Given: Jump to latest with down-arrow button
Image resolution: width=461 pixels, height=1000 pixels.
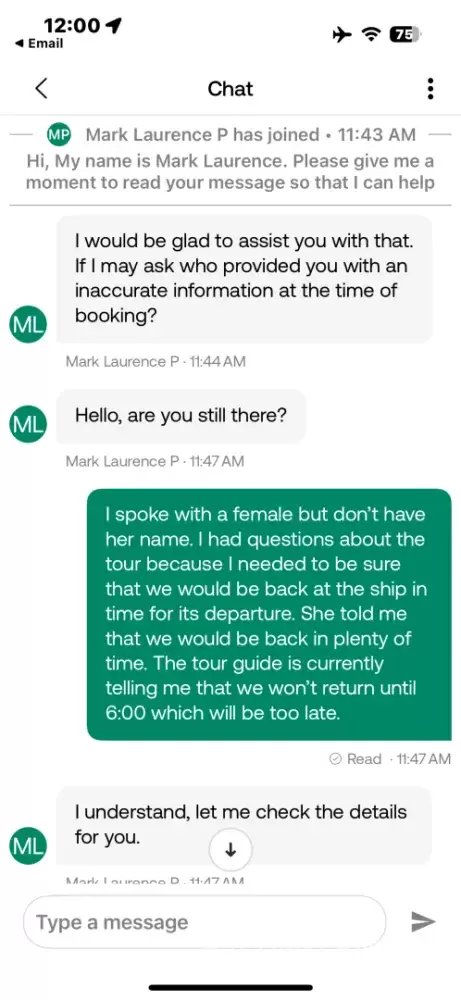Looking at the screenshot, I should [231, 849].
